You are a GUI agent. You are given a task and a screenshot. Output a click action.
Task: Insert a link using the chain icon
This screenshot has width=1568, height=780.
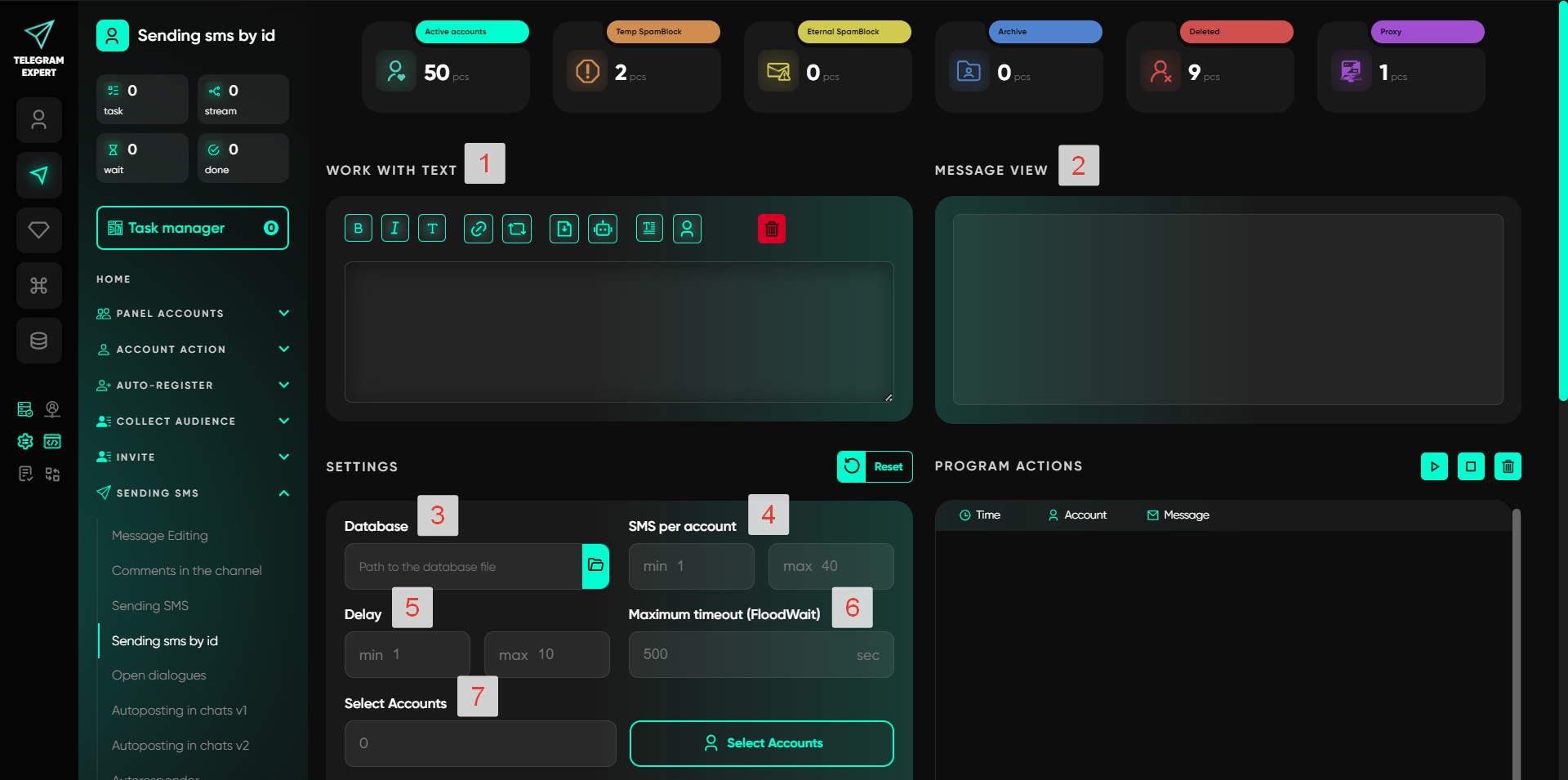(479, 229)
